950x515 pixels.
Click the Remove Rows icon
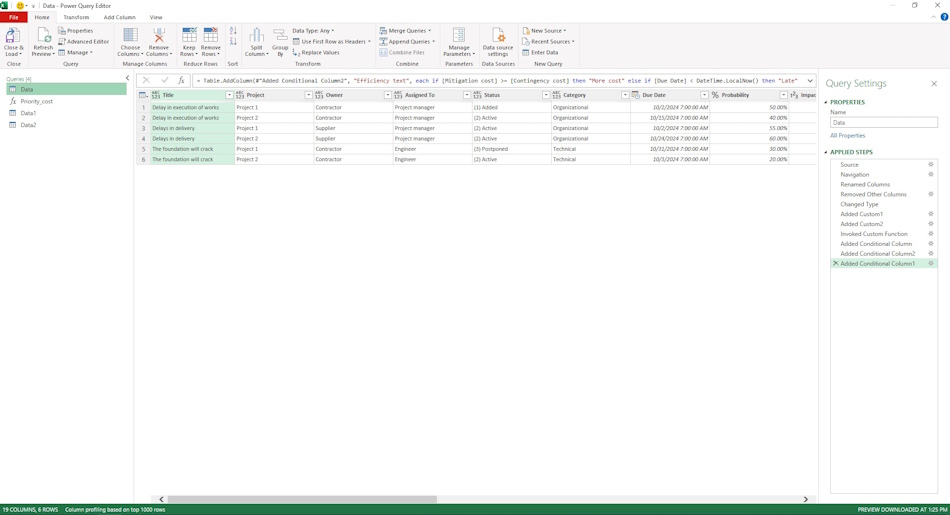(210, 36)
